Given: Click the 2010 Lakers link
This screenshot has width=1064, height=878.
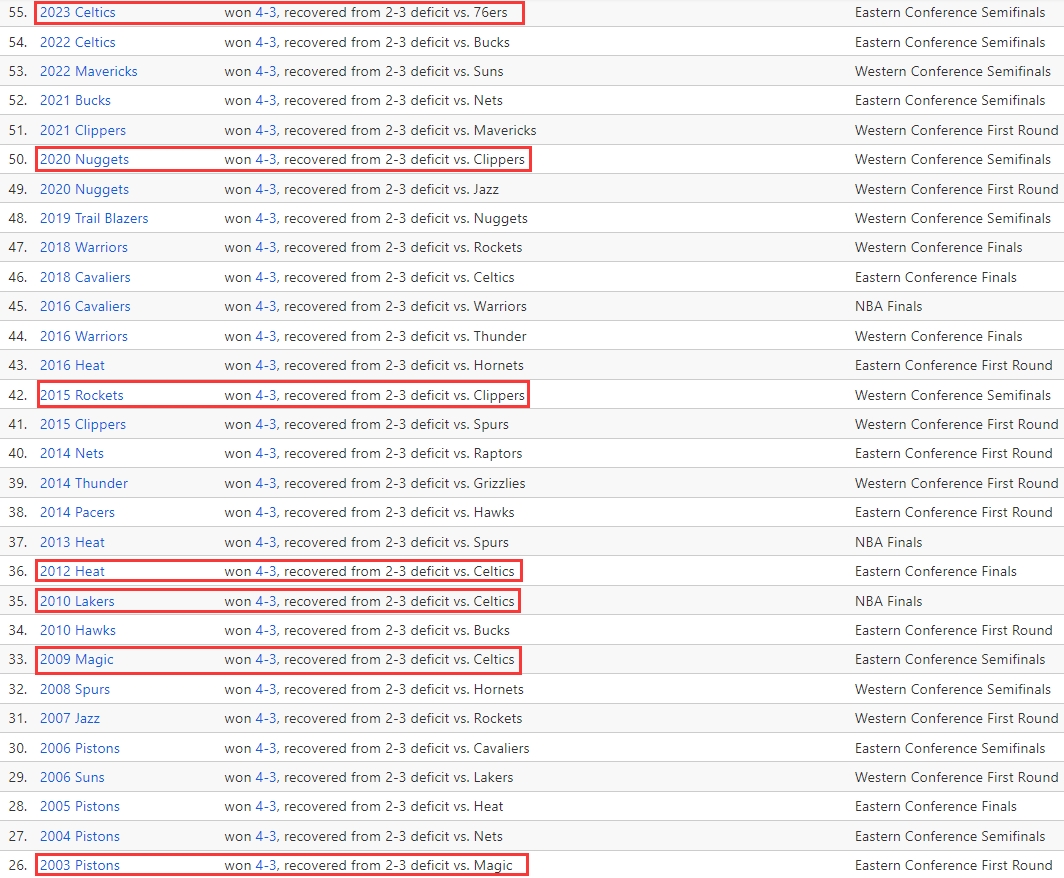Looking at the screenshot, I should click(77, 602).
